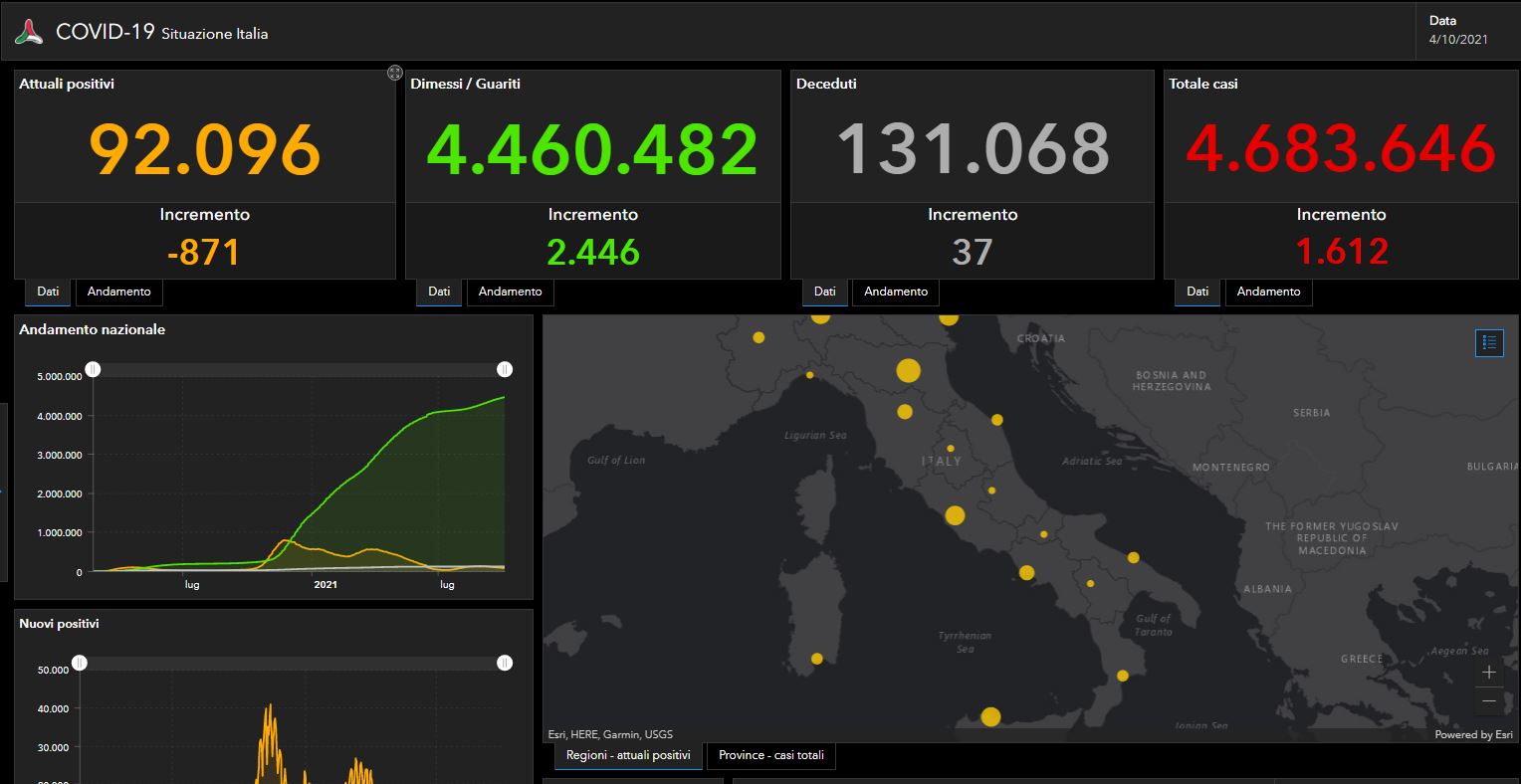Switch Attuali positivi panel to Andamento tab
This screenshot has width=1521, height=784.
(119, 292)
